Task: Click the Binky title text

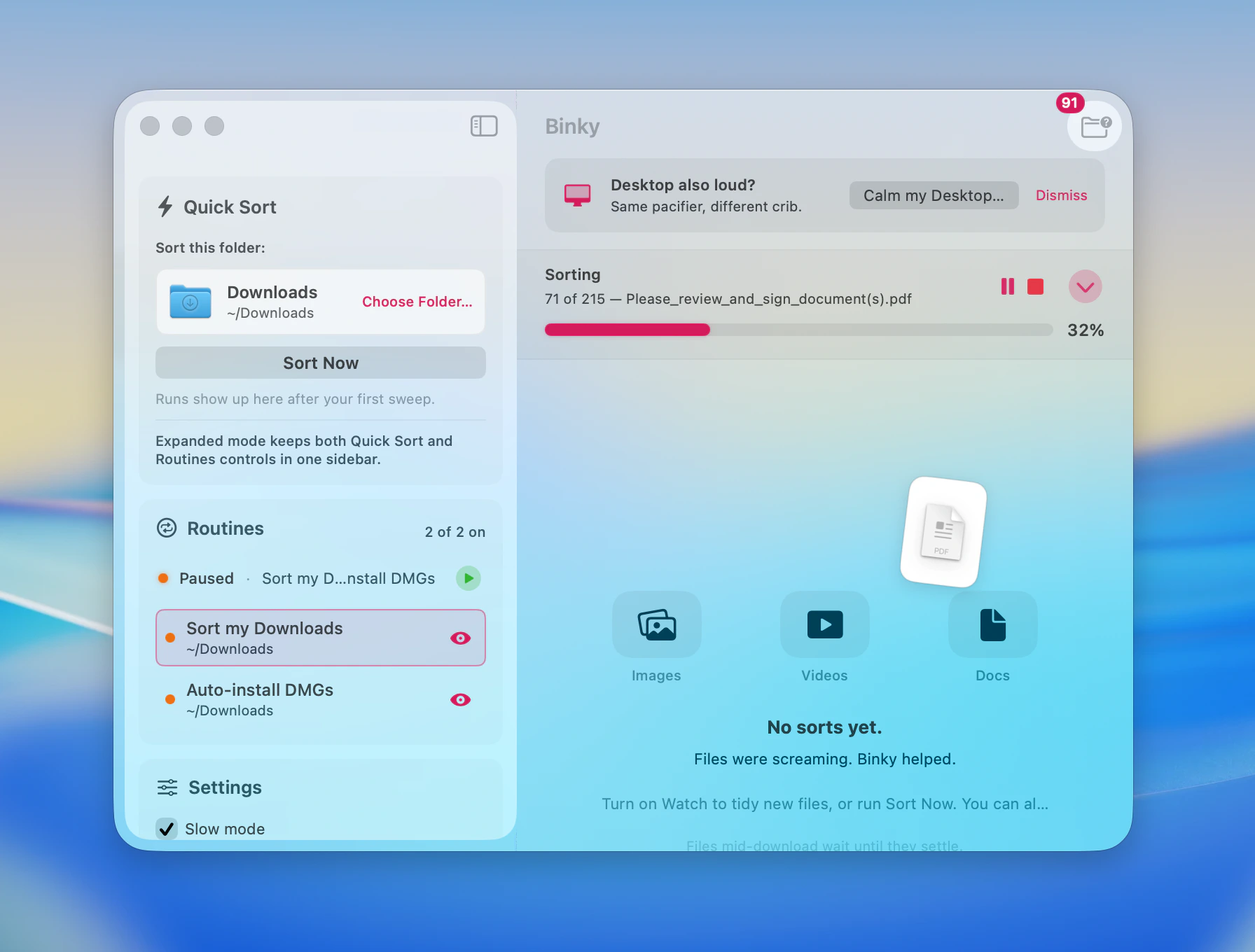Action: coord(572,126)
